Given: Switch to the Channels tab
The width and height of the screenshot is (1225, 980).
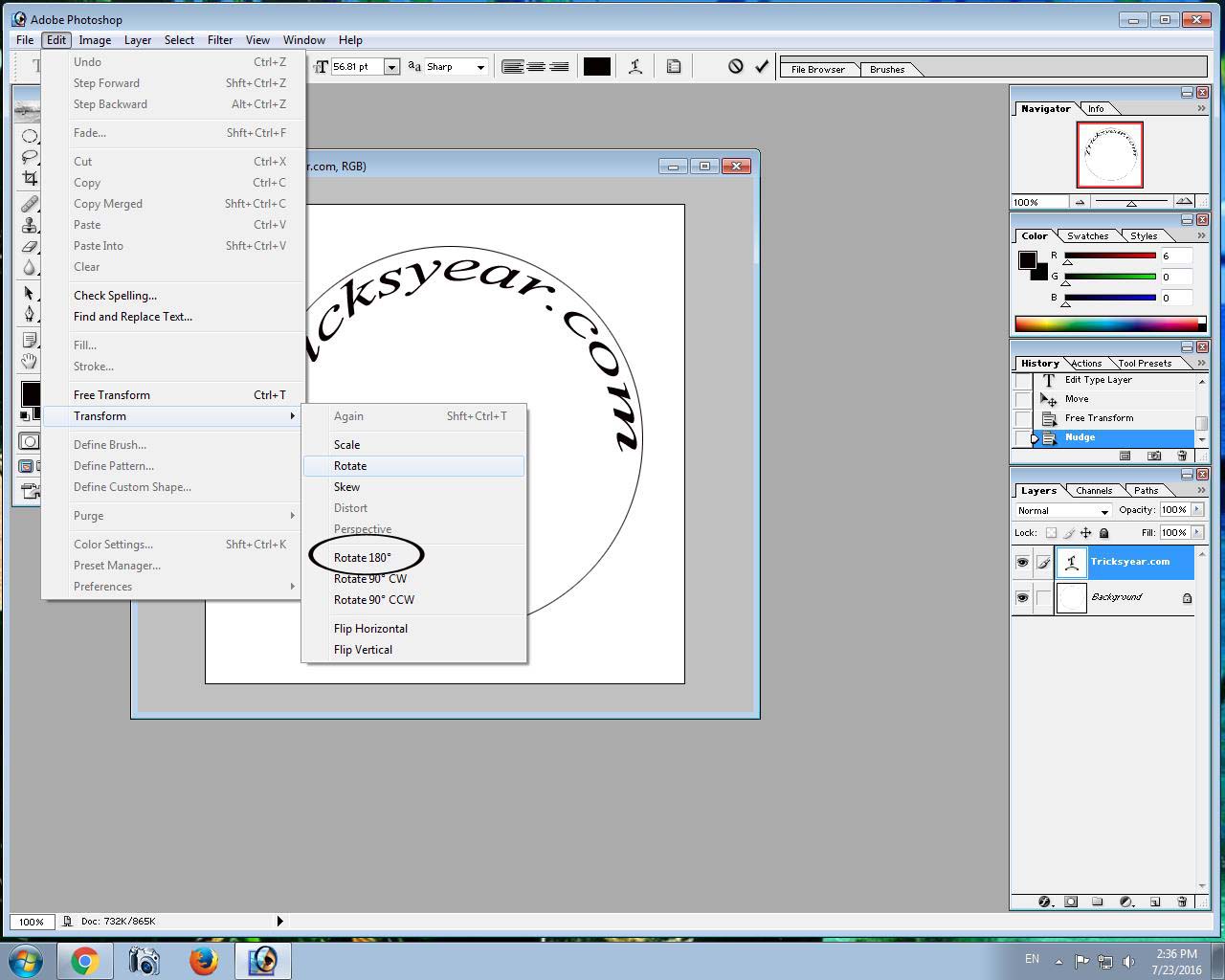Looking at the screenshot, I should pos(1093,489).
